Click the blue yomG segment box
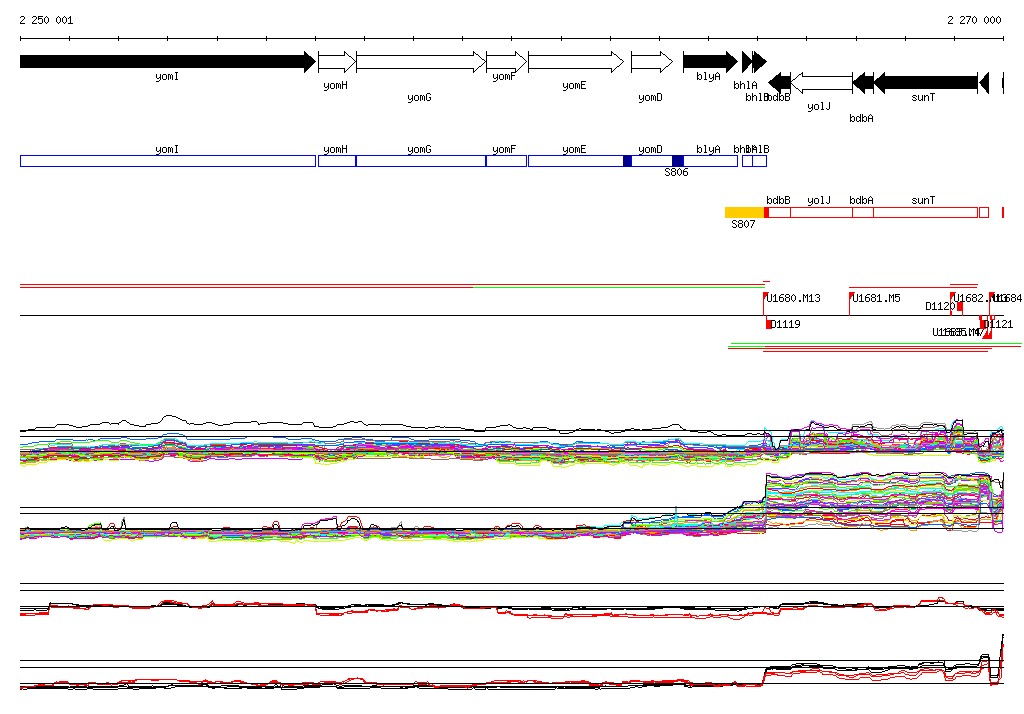Image resolution: width=1024 pixels, height=714 pixels. click(421, 161)
